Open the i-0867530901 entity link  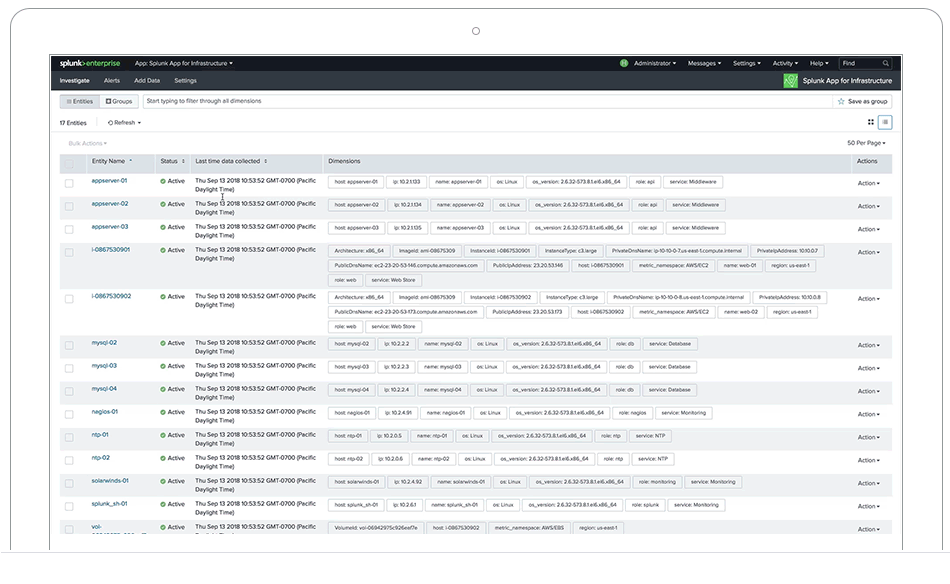110,250
